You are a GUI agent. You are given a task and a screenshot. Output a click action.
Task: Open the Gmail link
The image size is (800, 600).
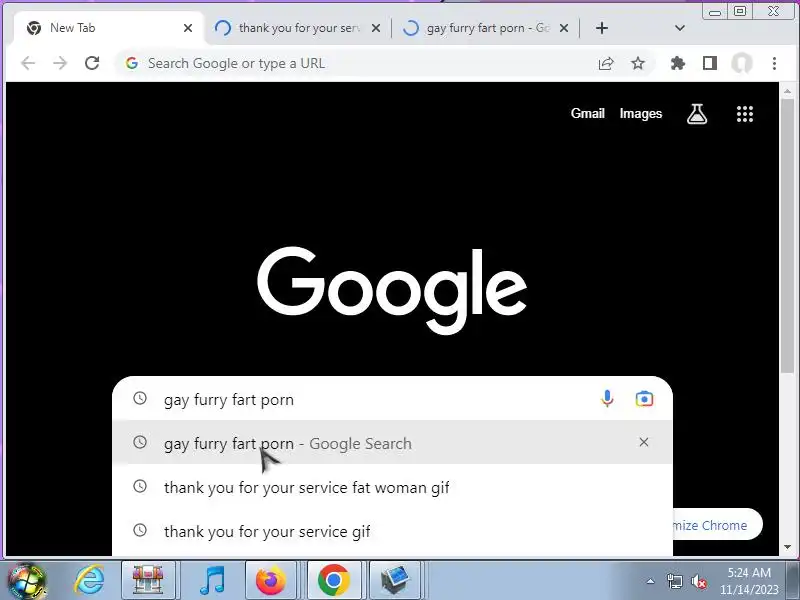[x=588, y=113]
